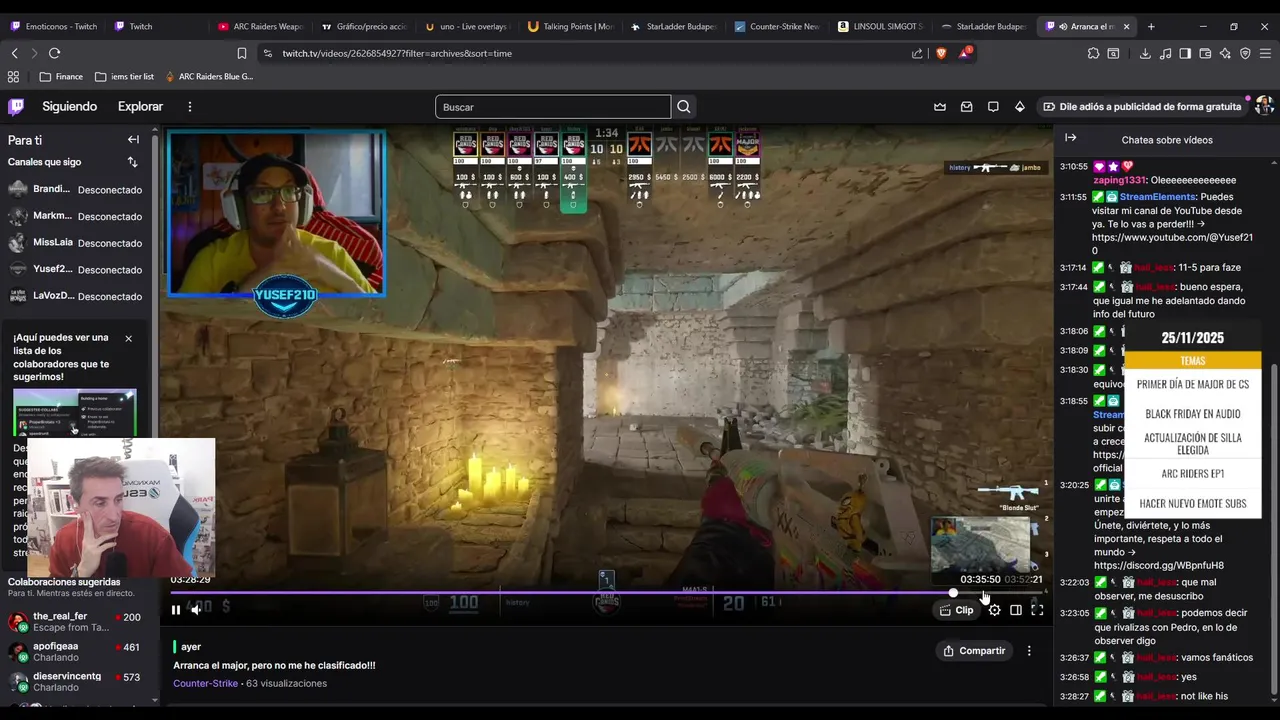Close the collaborators suggestion popup
This screenshot has height=720, width=1280.
click(128, 339)
